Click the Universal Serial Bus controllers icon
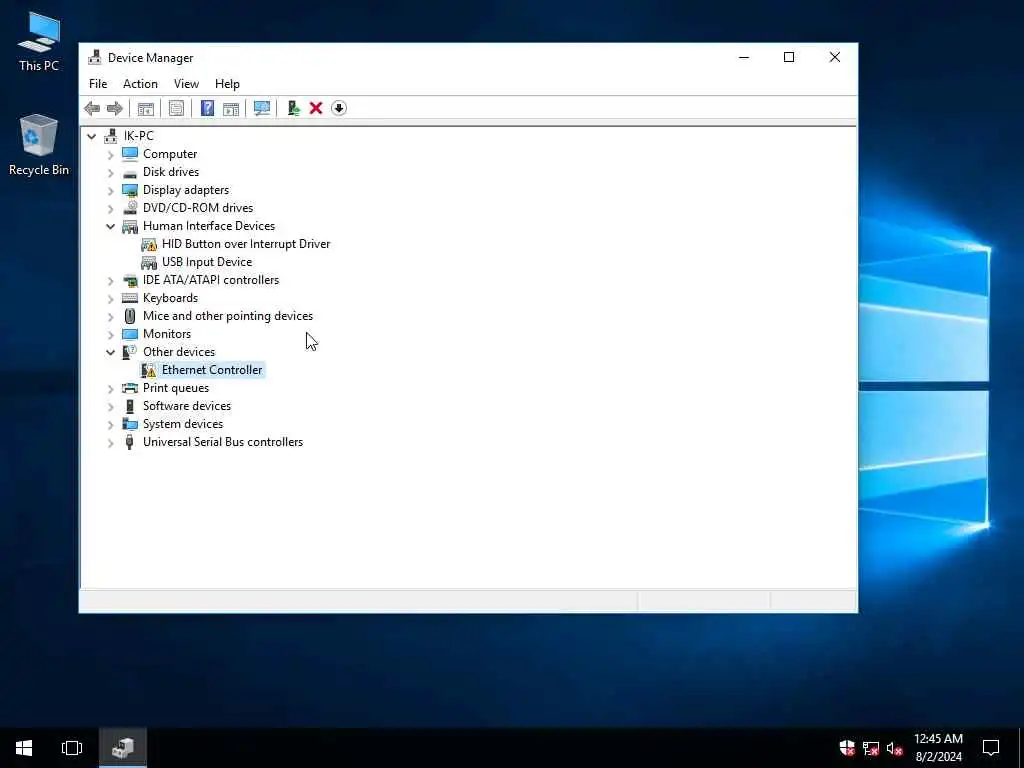This screenshot has width=1024, height=768. pos(130,442)
